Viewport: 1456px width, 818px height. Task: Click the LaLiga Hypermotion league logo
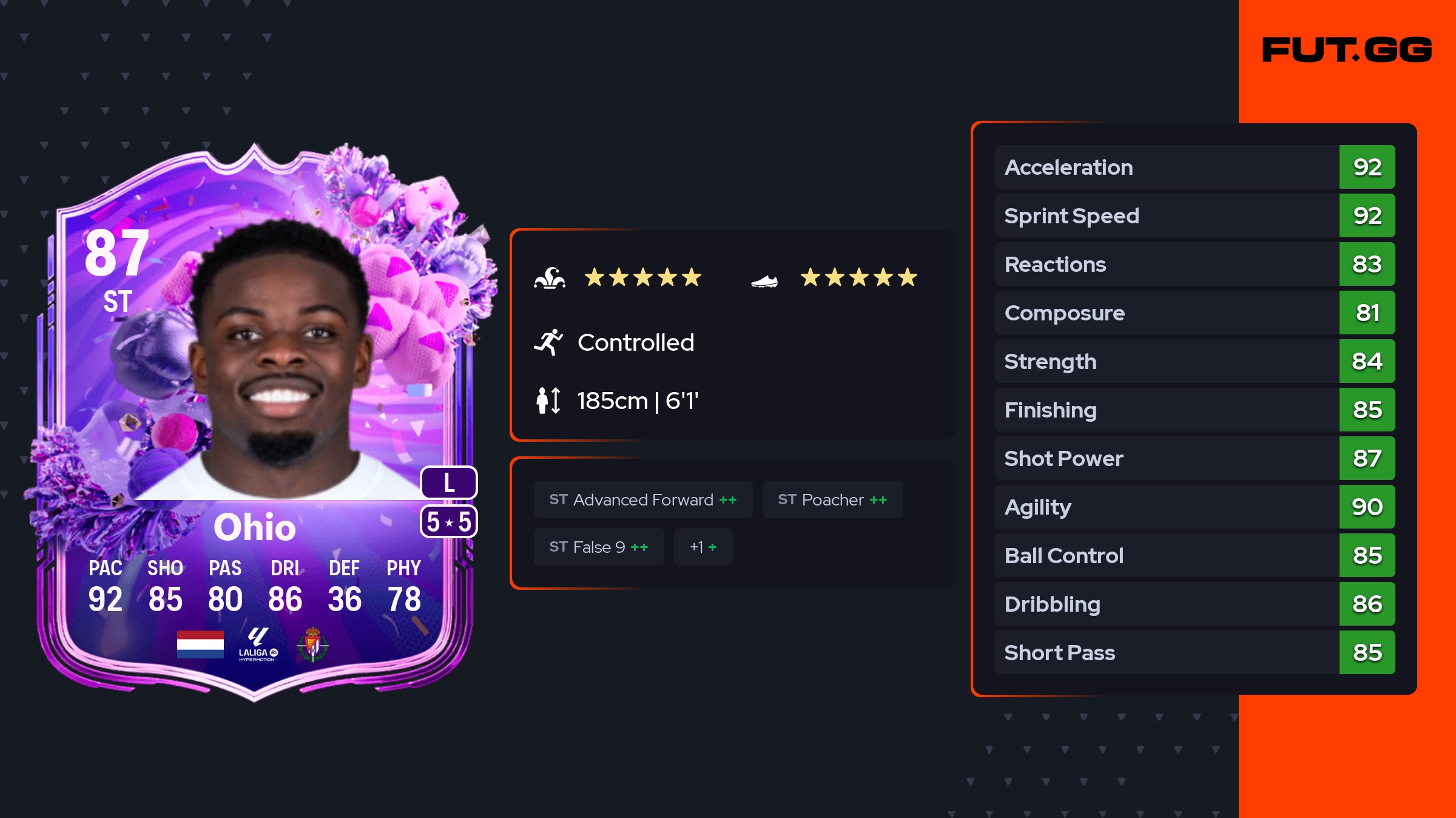(x=258, y=644)
